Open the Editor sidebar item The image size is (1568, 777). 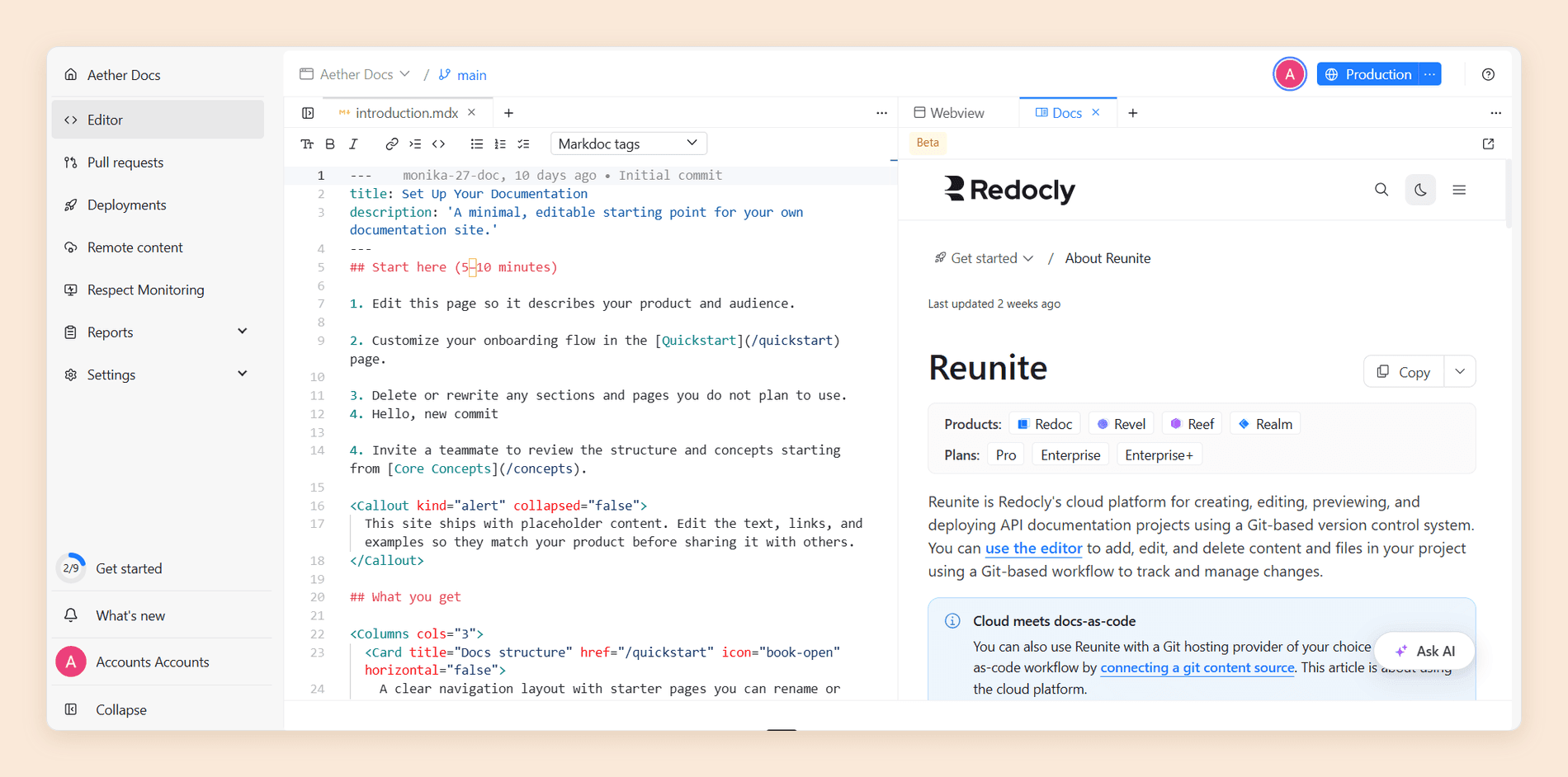158,120
